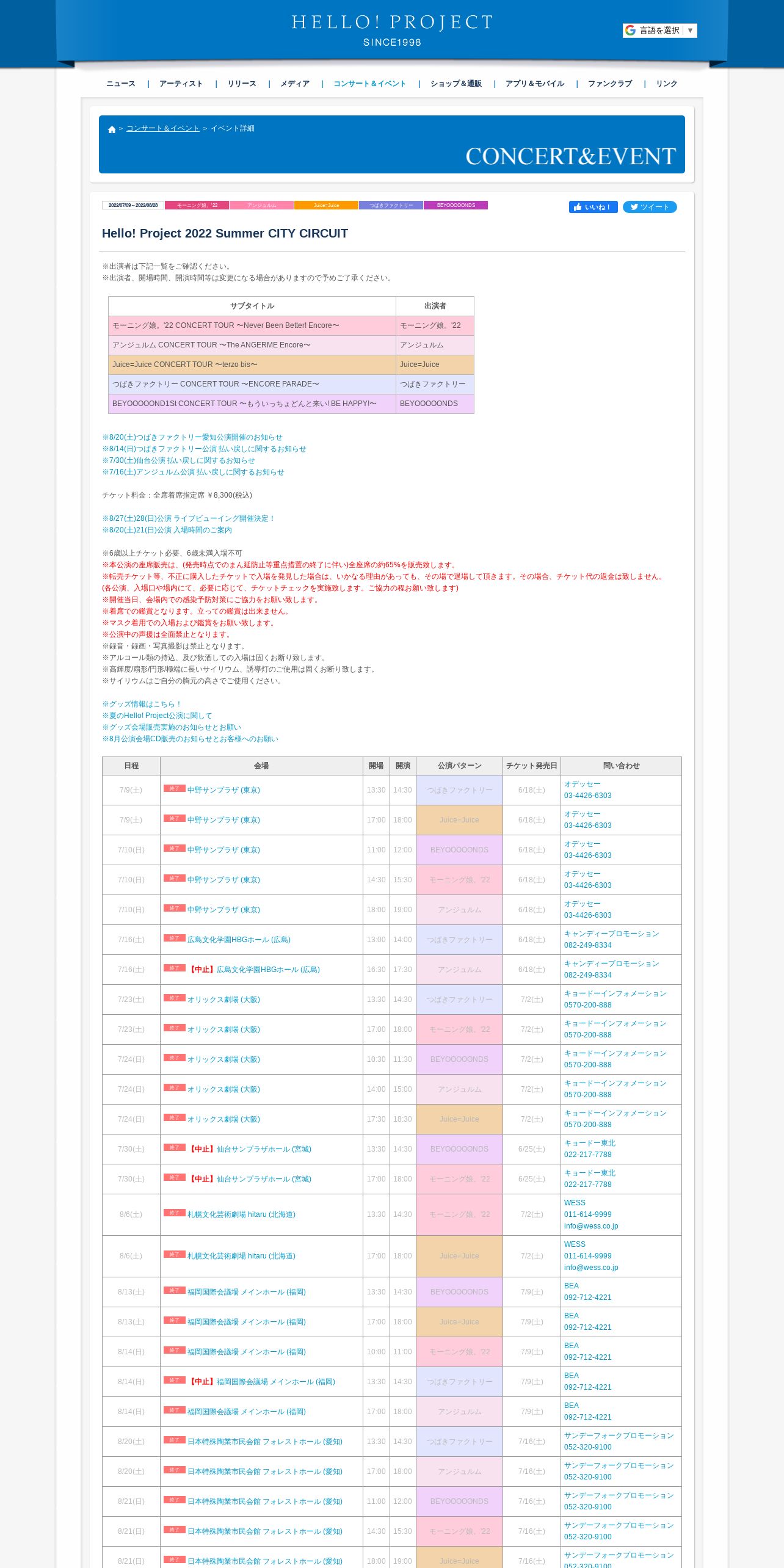Open the リリース menu item
The height and width of the screenshot is (1568, 784).
(242, 84)
